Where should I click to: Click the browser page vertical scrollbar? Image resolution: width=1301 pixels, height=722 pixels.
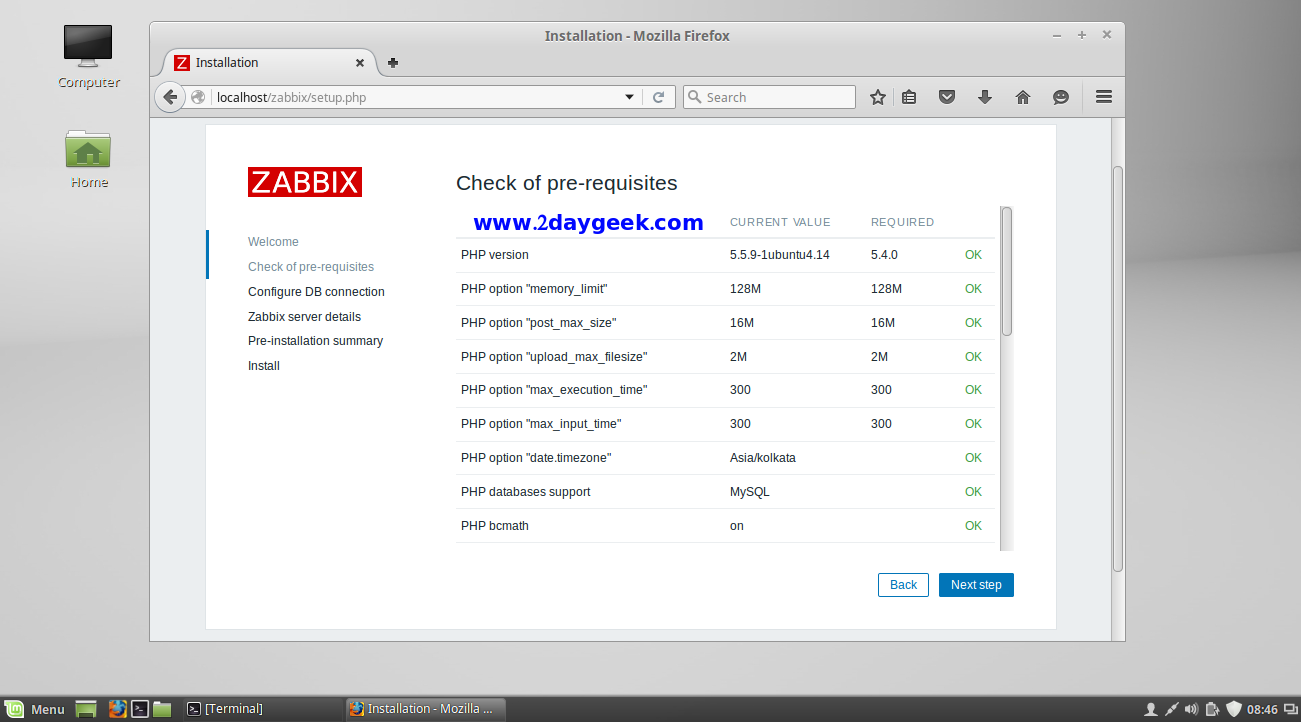coord(1118,368)
